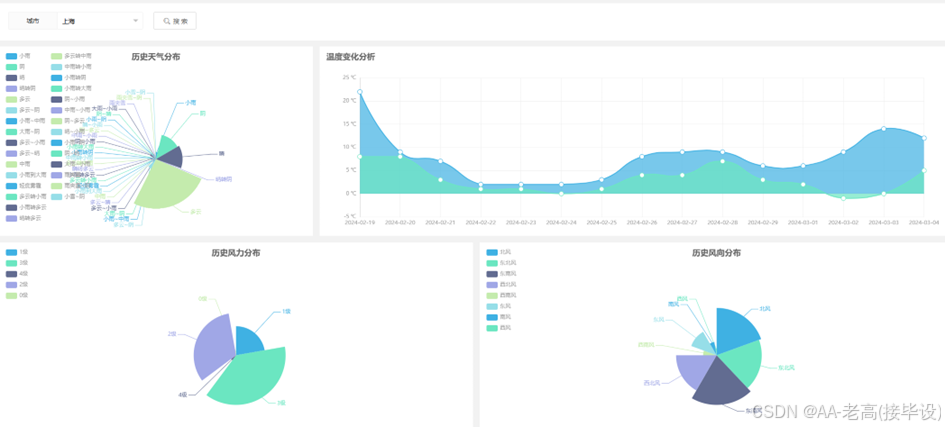Click the high-temperature point for 2024-03-03

coord(884,129)
